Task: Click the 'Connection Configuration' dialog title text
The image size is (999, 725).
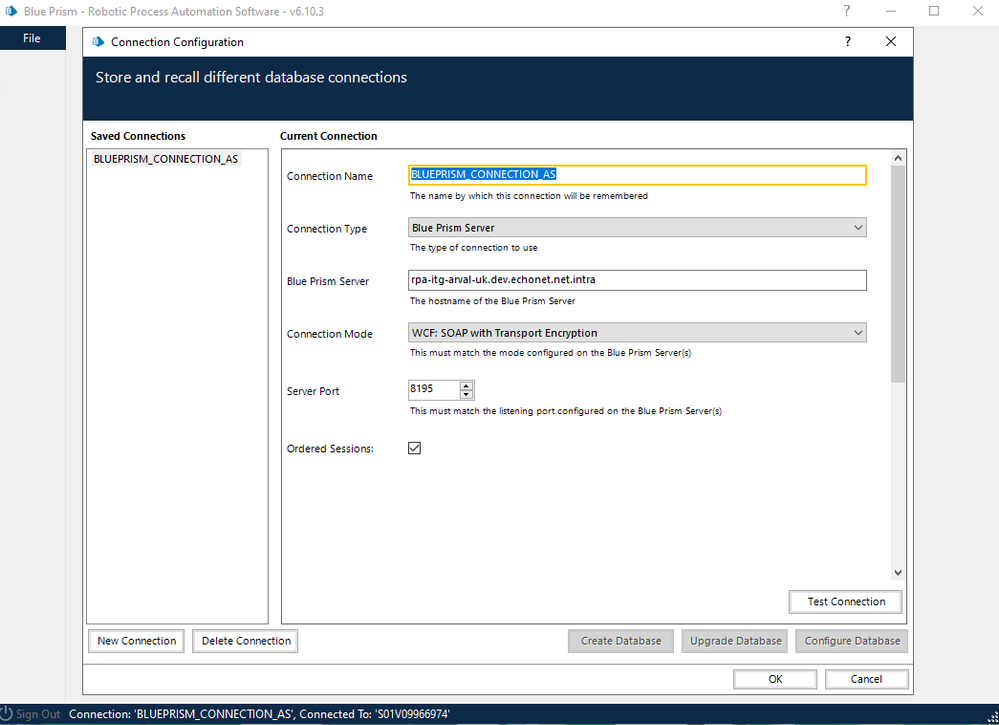Action: click(x=177, y=42)
